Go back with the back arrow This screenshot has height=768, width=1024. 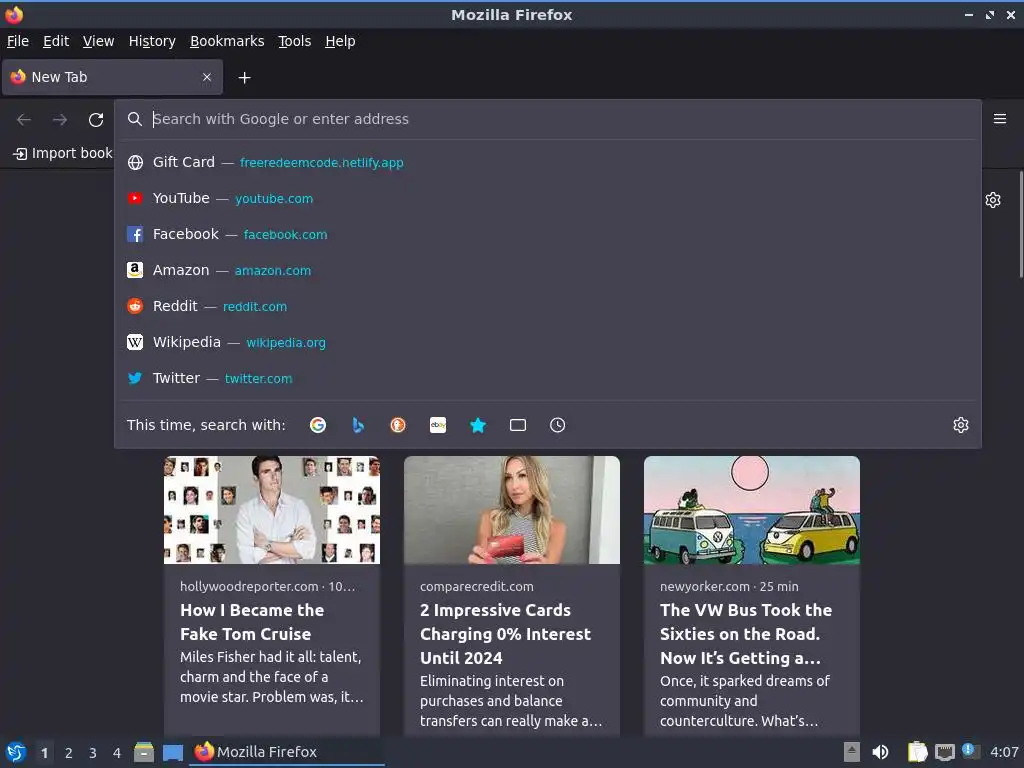24,120
